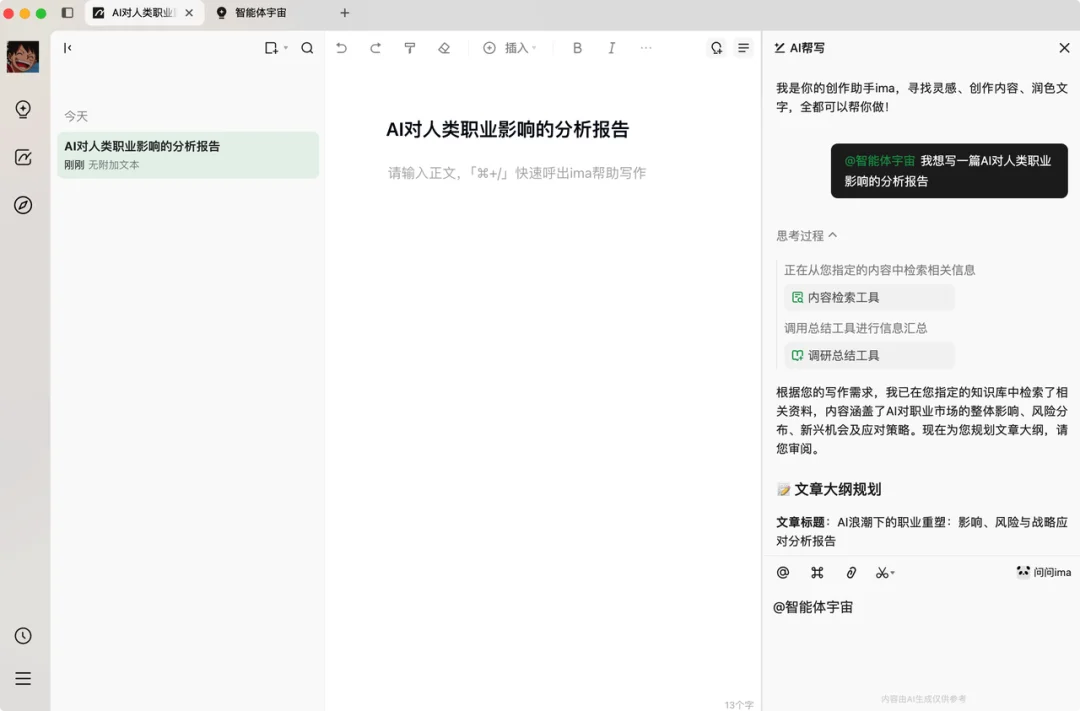
Task: Open the @ mention icon below chat input
Action: (x=783, y=572)
